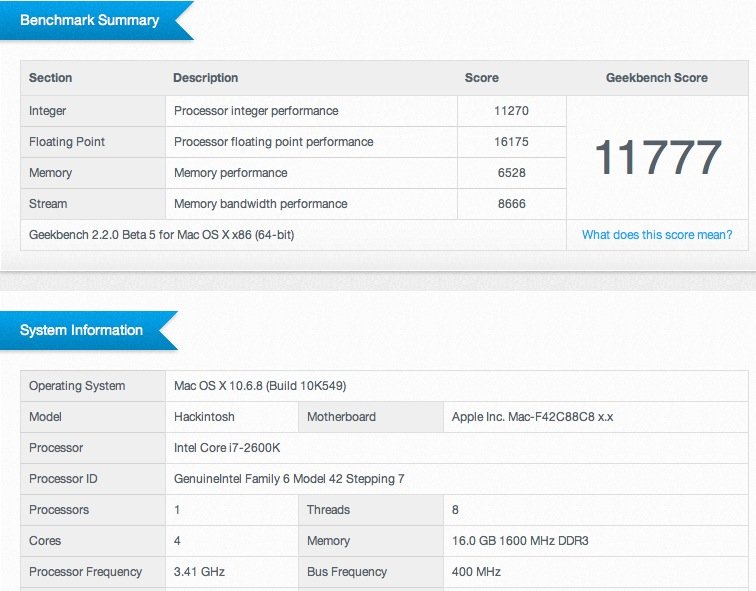The image size is (756, 591).
Task: Click the '3.41 GHz' frequency value
Action: pyautogui.click(x=199, y=572)
